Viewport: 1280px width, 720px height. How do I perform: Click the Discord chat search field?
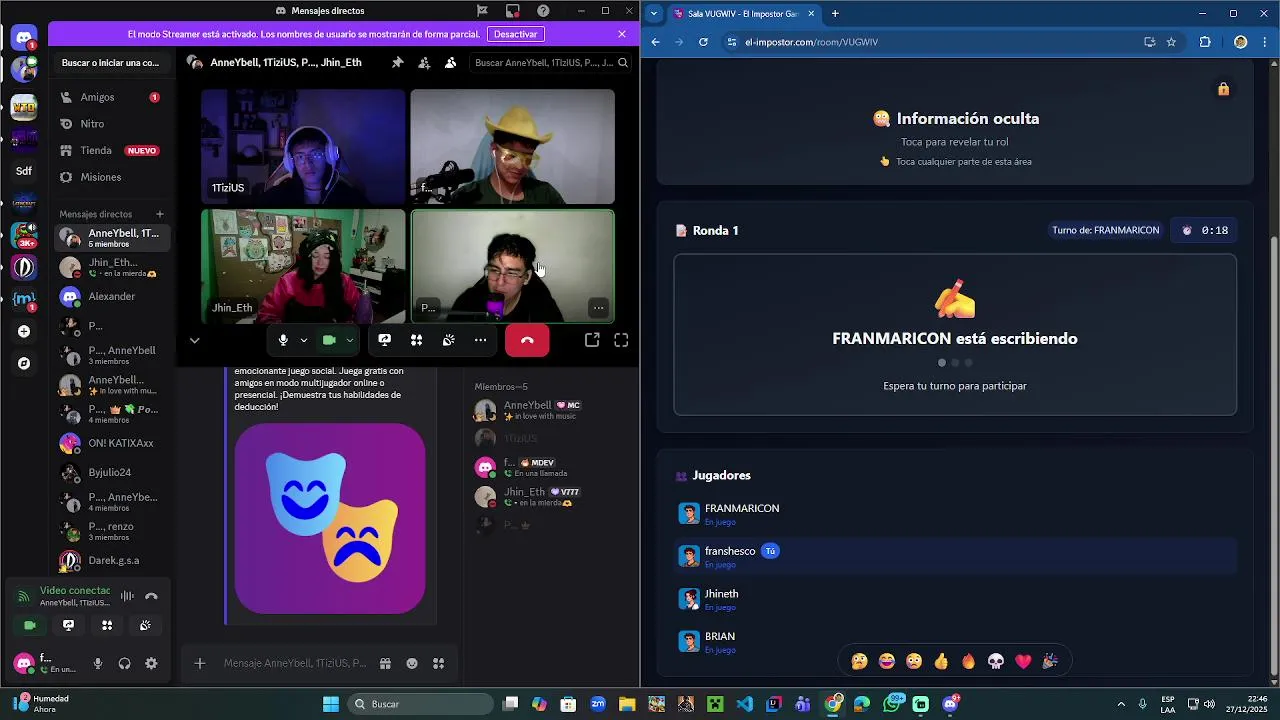point(551,62)
